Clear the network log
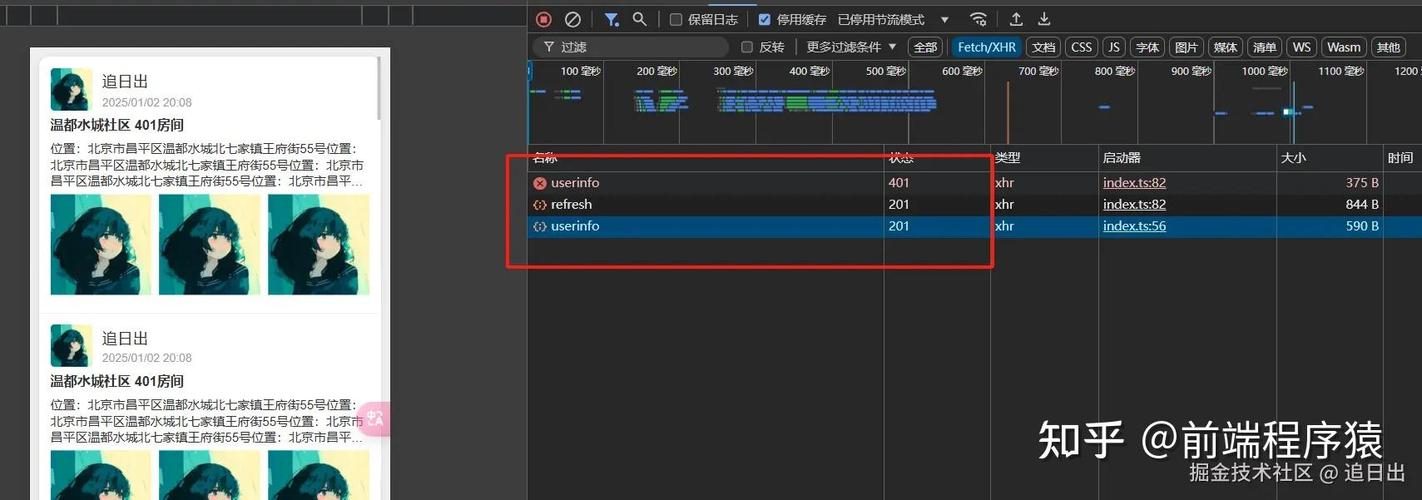 pyautogui.click(x=572, y=19)
